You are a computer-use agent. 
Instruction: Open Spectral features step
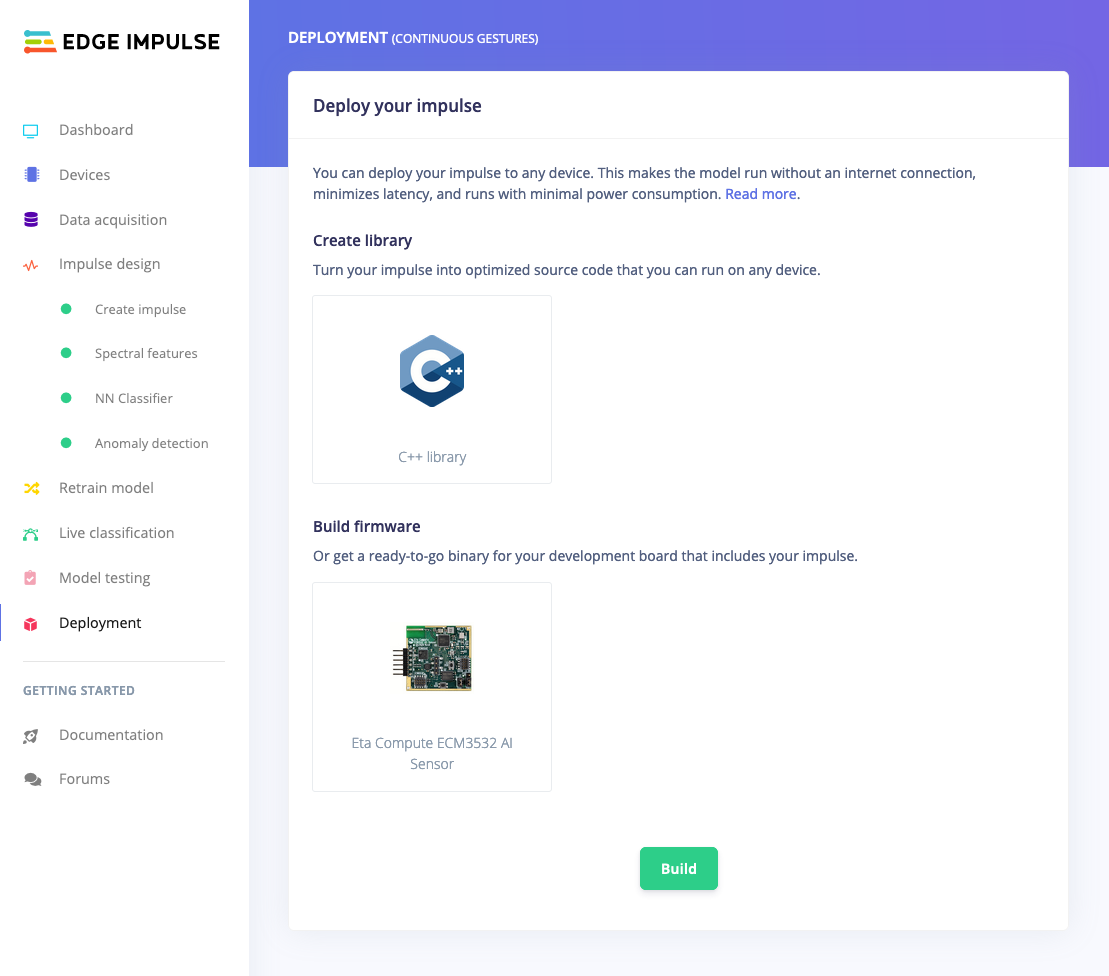[146, 354]
